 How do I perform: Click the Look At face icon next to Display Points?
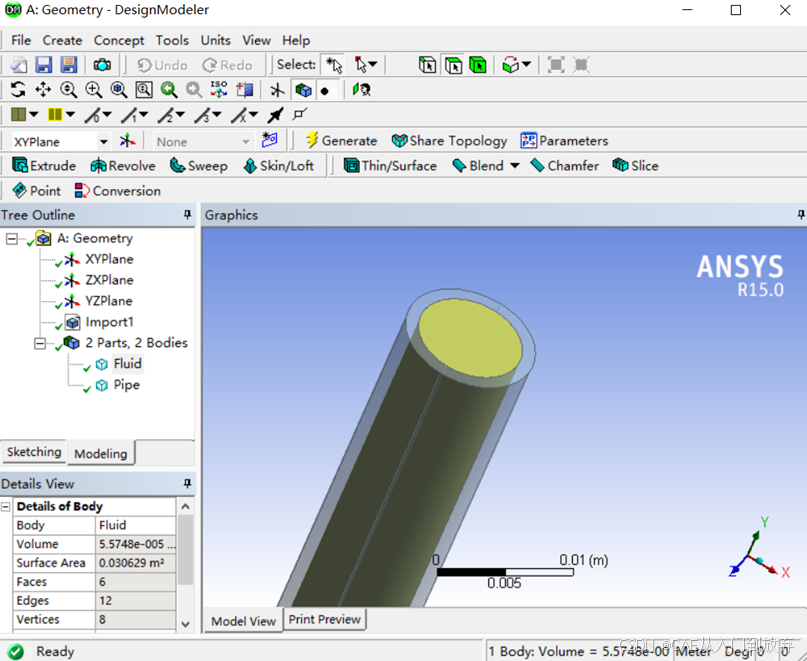point(362,90)
